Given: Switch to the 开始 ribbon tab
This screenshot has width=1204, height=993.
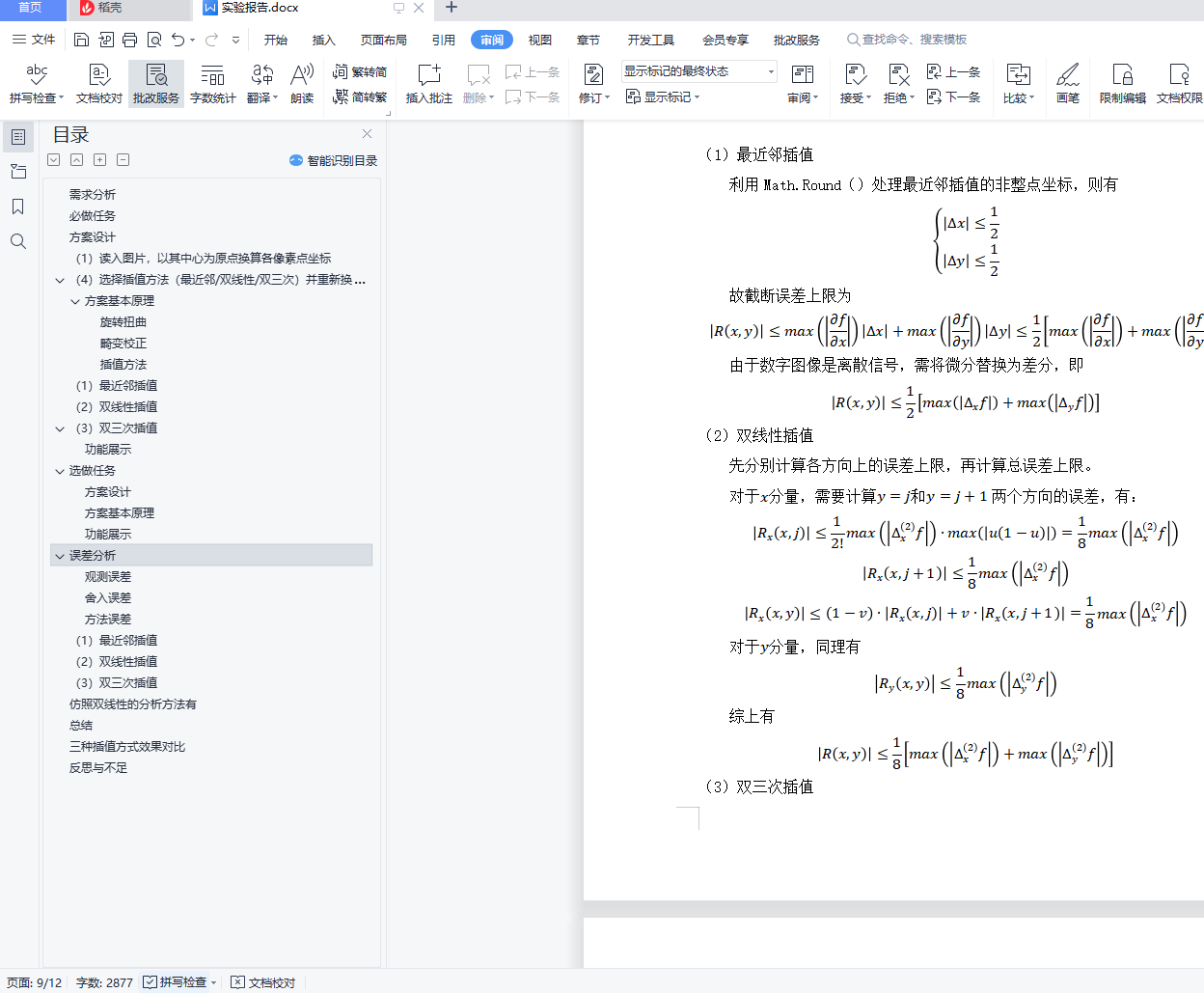Looking at the screenshot, I should tap(276, 40).
